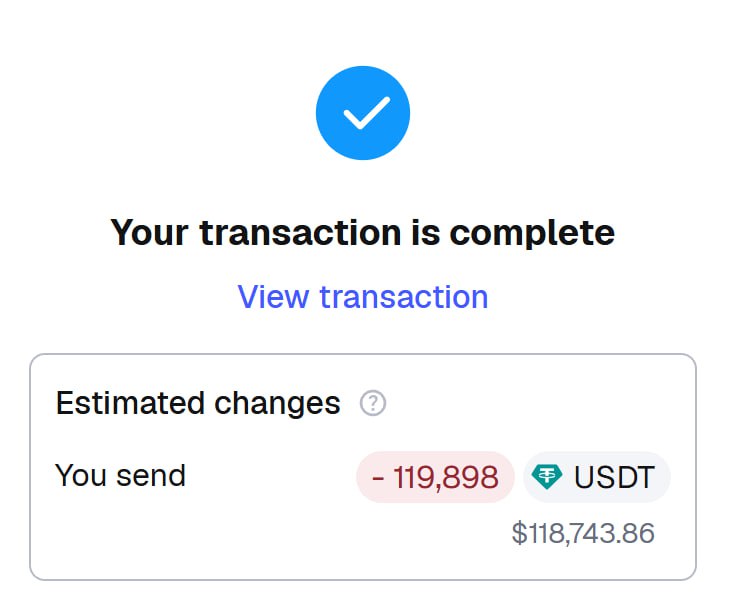Click the $118,743.86 dollar value
Screen dimensions: 735x605
[583, 533]
